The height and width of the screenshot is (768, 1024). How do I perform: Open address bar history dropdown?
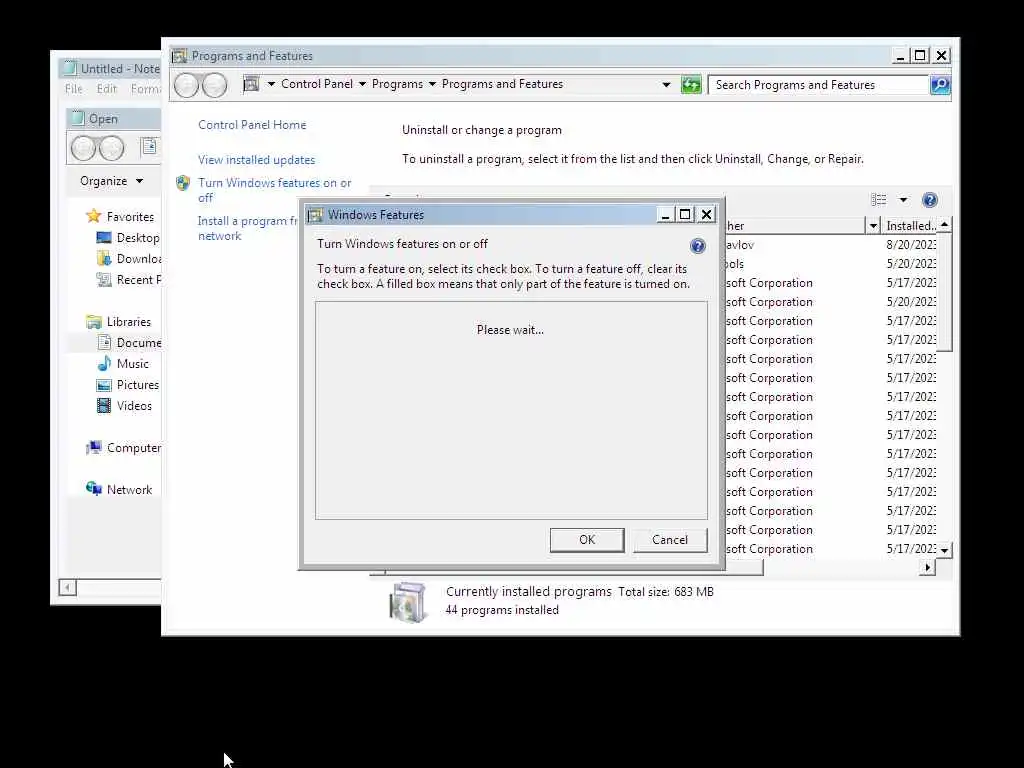666,85
